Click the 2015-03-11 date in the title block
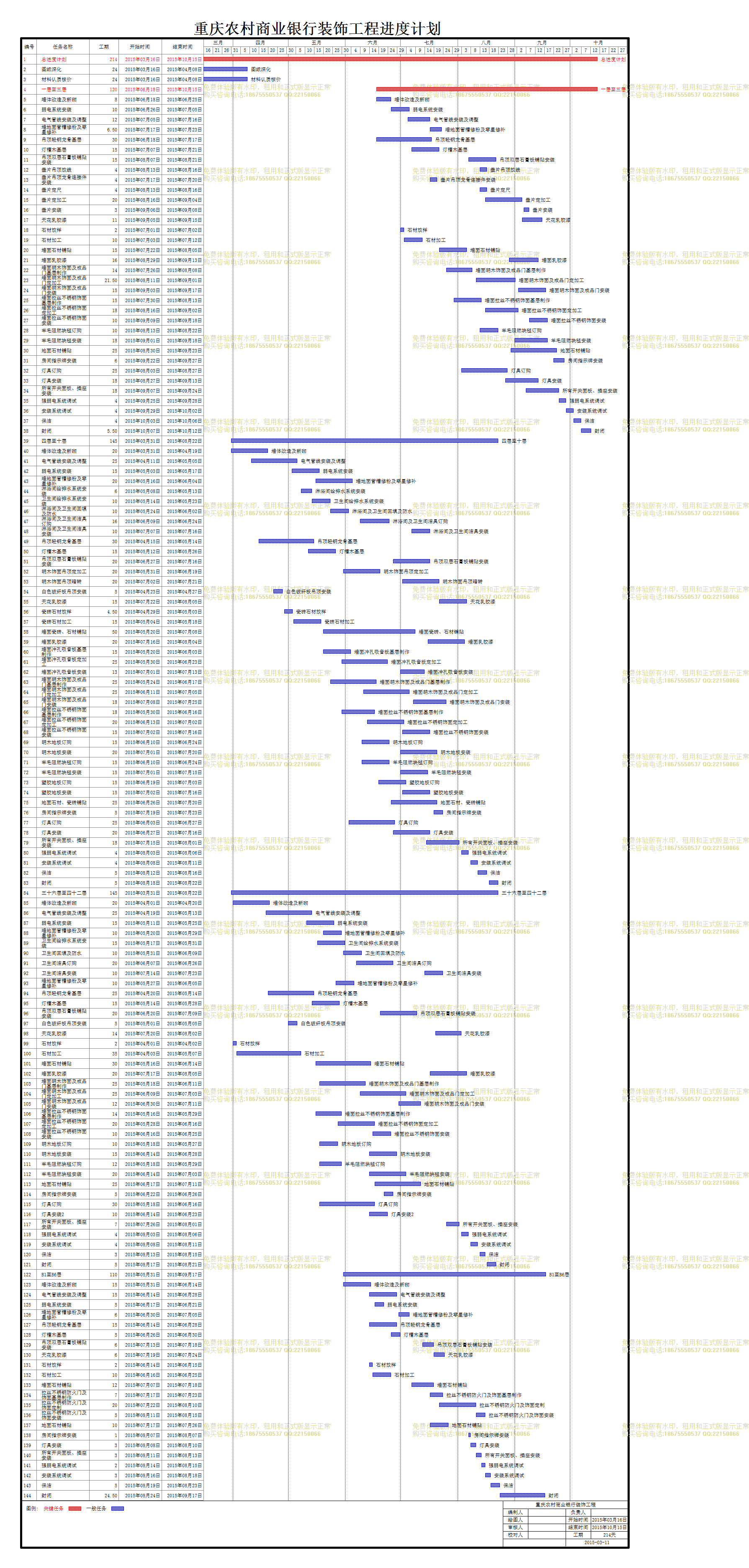The image size is (749, 1568). [x=597, y=1542]
